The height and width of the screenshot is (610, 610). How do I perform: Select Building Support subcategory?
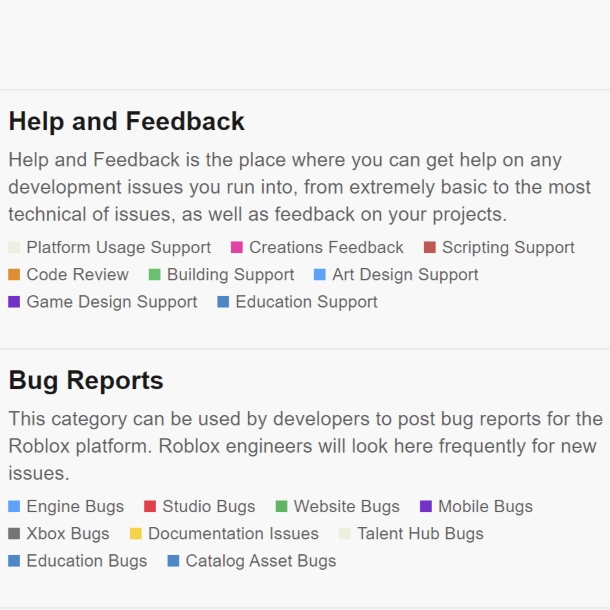click(x=222, y=275)
